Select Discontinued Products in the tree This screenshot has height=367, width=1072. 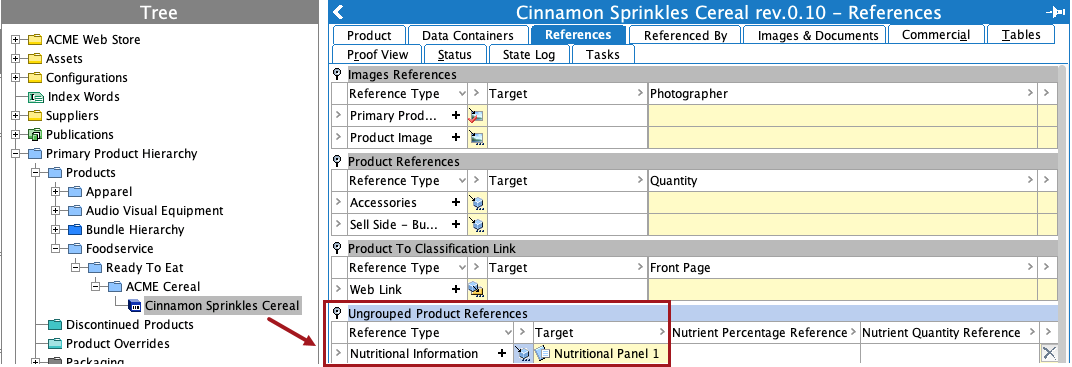click(x=130, y=325)
